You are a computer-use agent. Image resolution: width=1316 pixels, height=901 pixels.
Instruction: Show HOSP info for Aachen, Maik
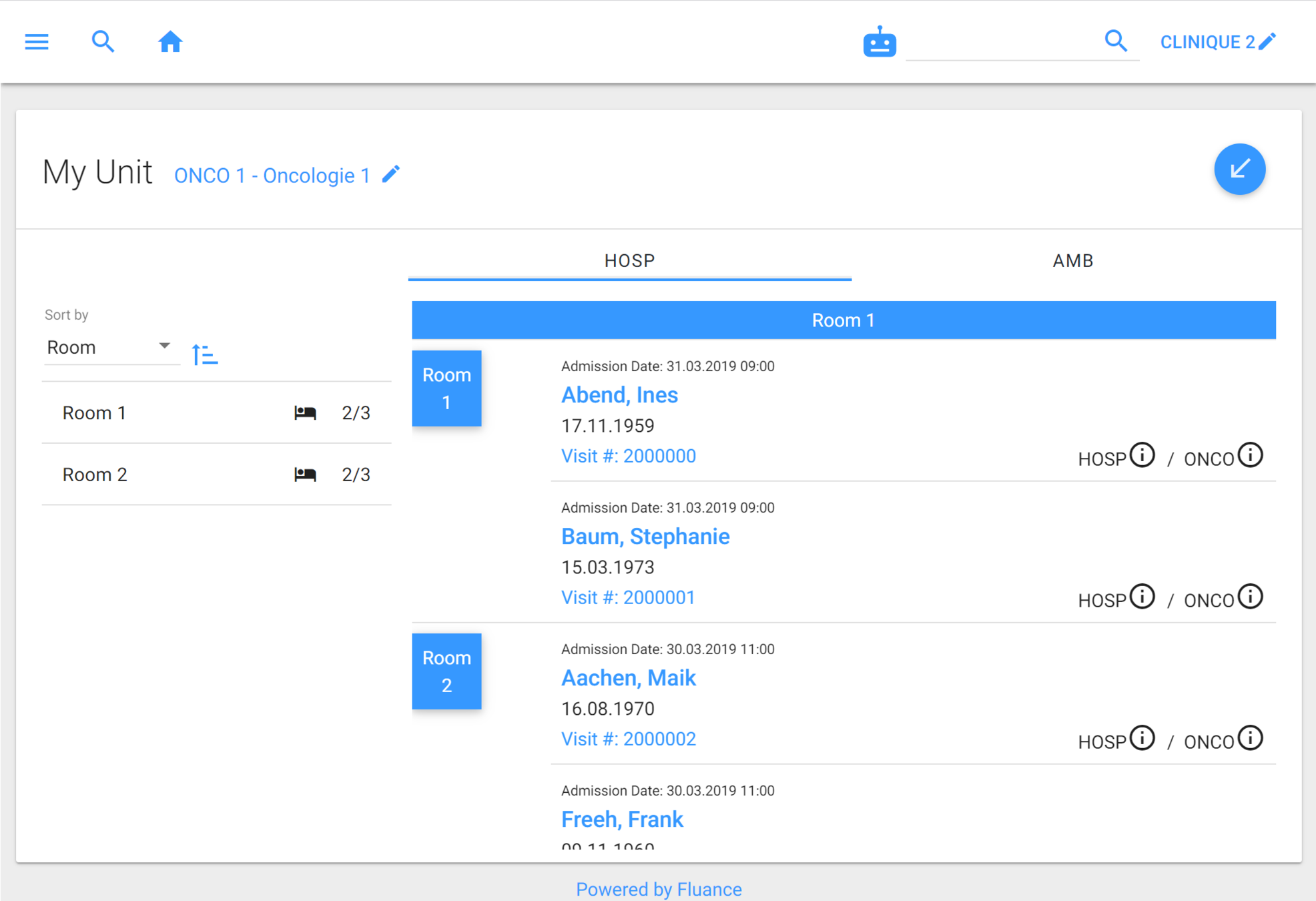point(1142,738)
